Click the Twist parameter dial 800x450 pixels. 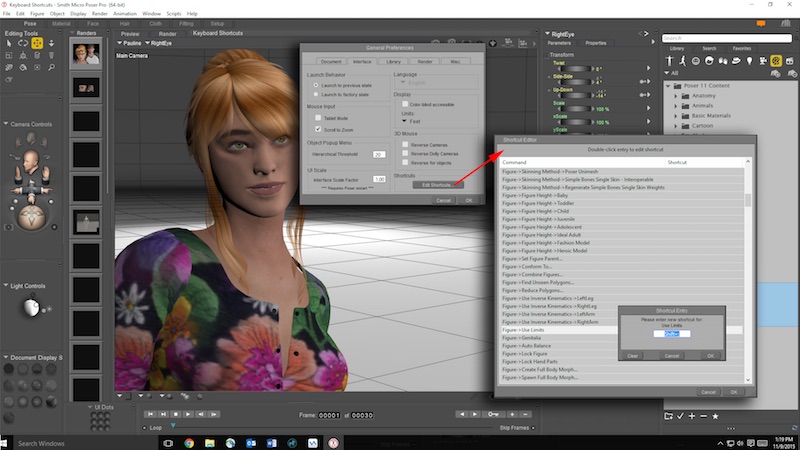pyautogui.click(x=574, y=68)
